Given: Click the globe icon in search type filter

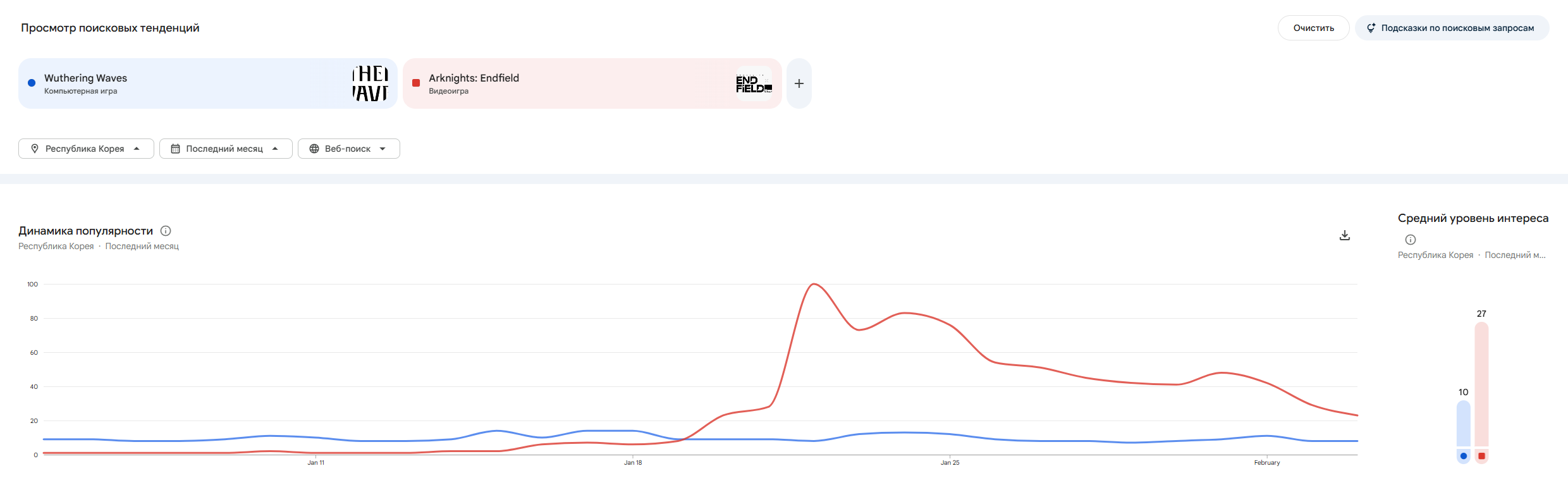Looking at the screenshot, I should point(314,149).
